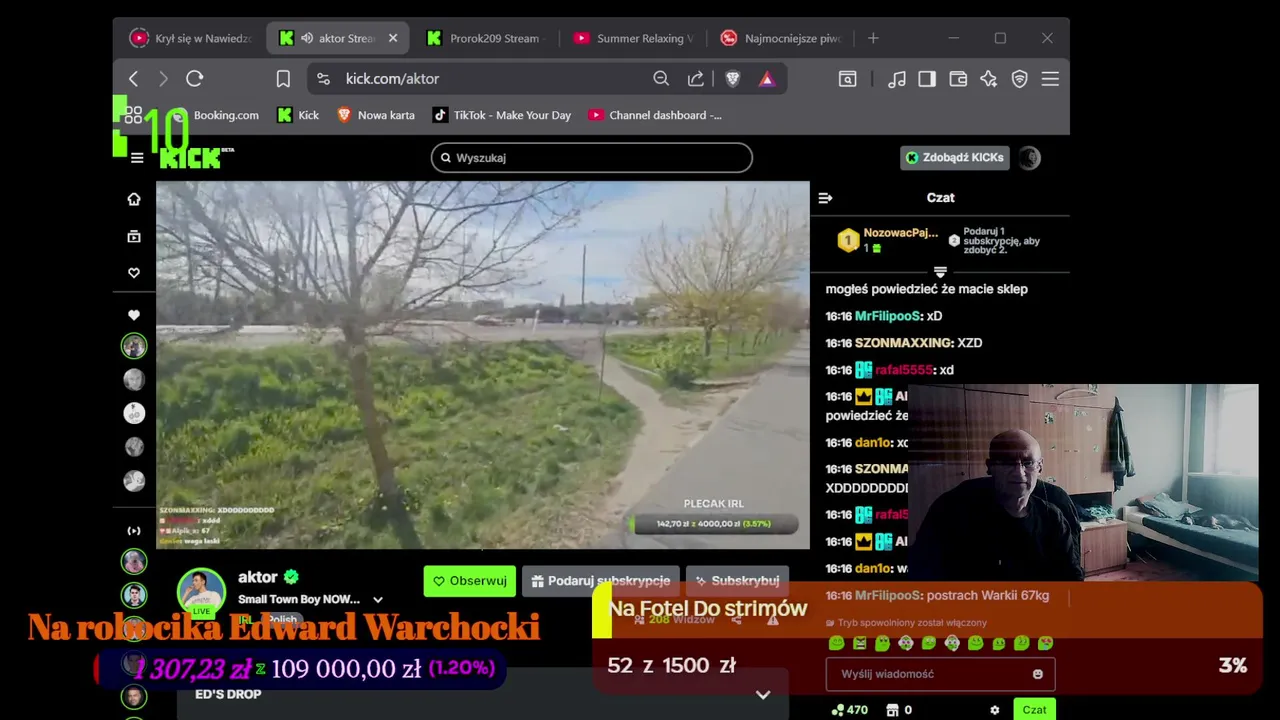Viewport: 1280px width, 720px height.
Task: Click the Wyszukaj search box
Action: (x=591, y=157)
